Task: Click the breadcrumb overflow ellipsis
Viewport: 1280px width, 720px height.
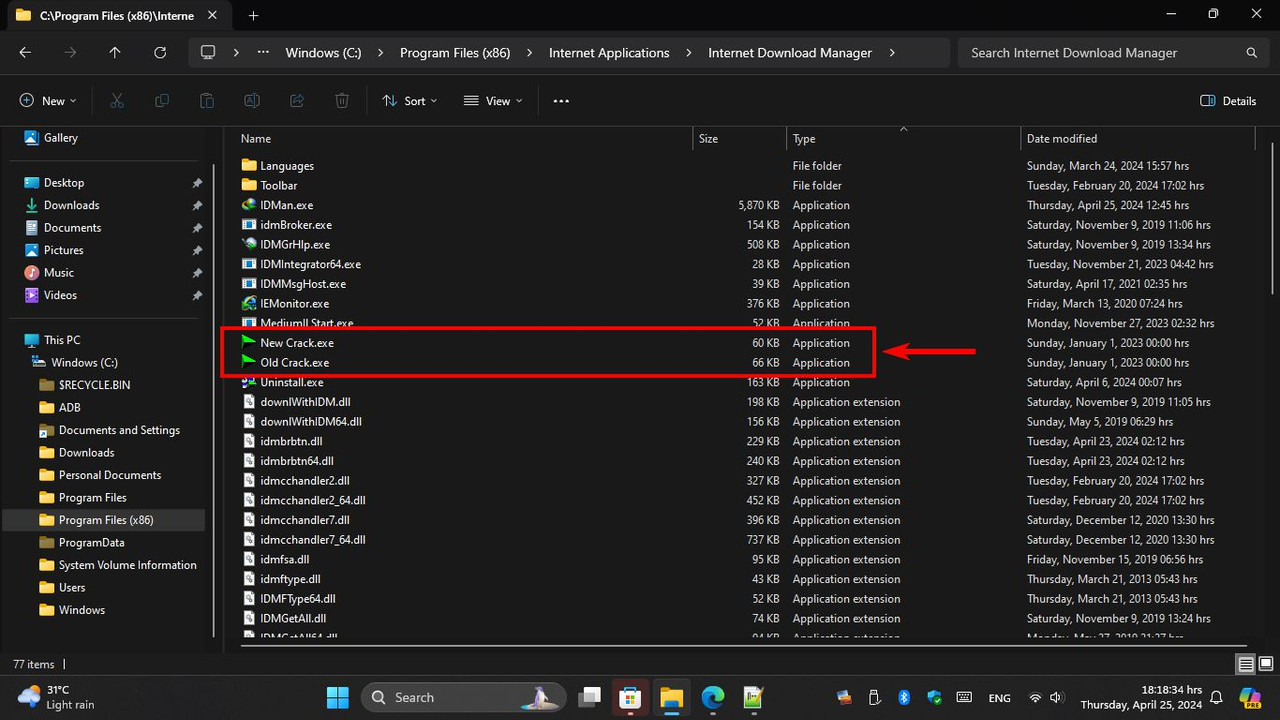Action: pos(263,53)
